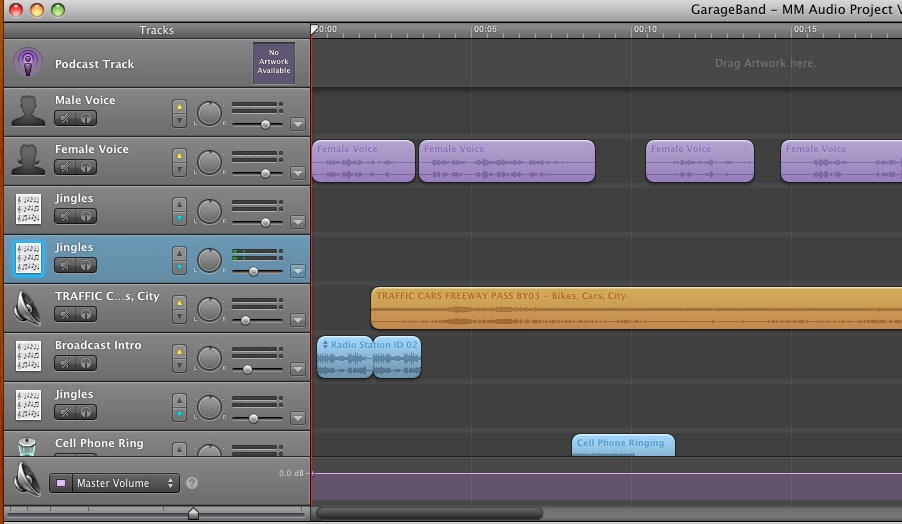Expand Female Voice automation triangle
This screenshot has height=524, width=902.
point(297,173)
